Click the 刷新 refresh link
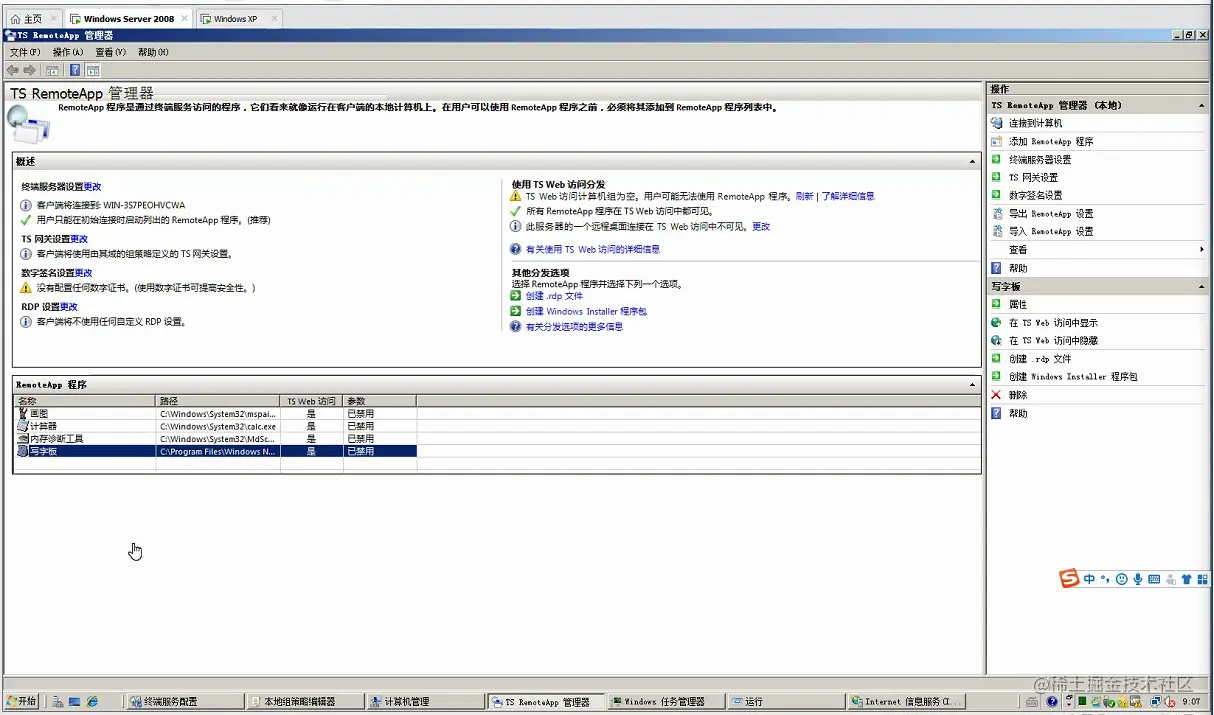Image resolution: width=1214 pixels, height=715 pixels. click(x=805, y=197)
